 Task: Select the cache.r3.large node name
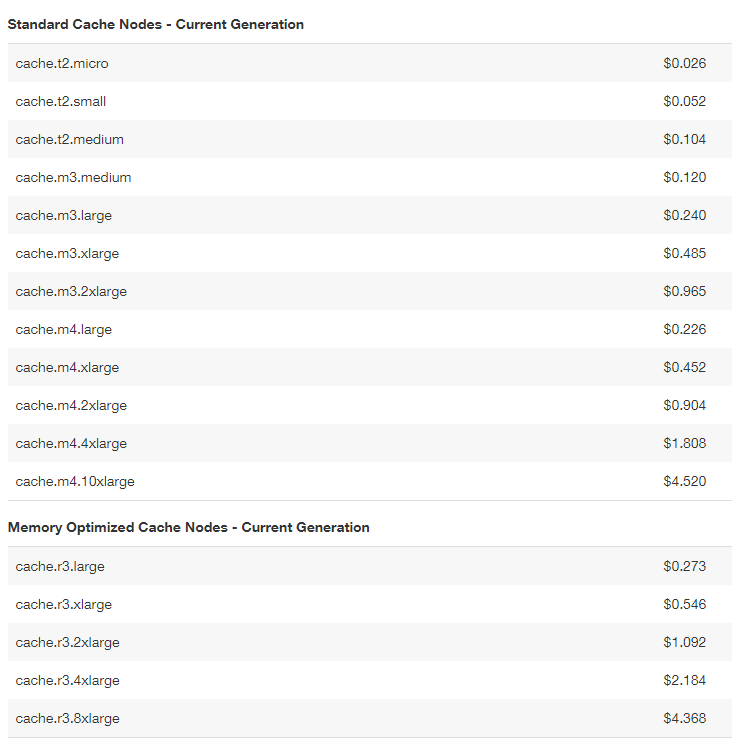point(60,566)
